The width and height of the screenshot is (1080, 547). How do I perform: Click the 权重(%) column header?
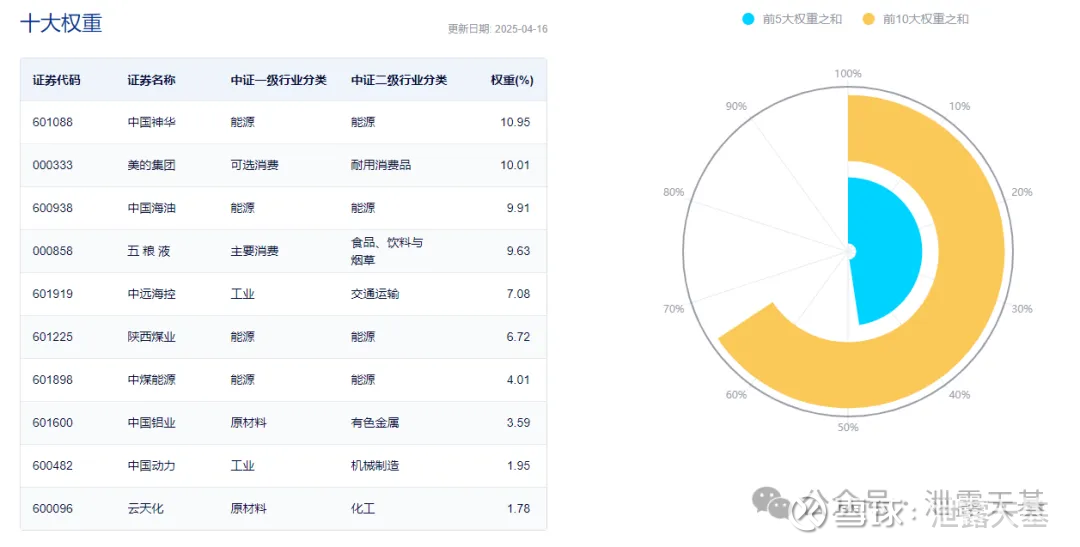[512, 80]
